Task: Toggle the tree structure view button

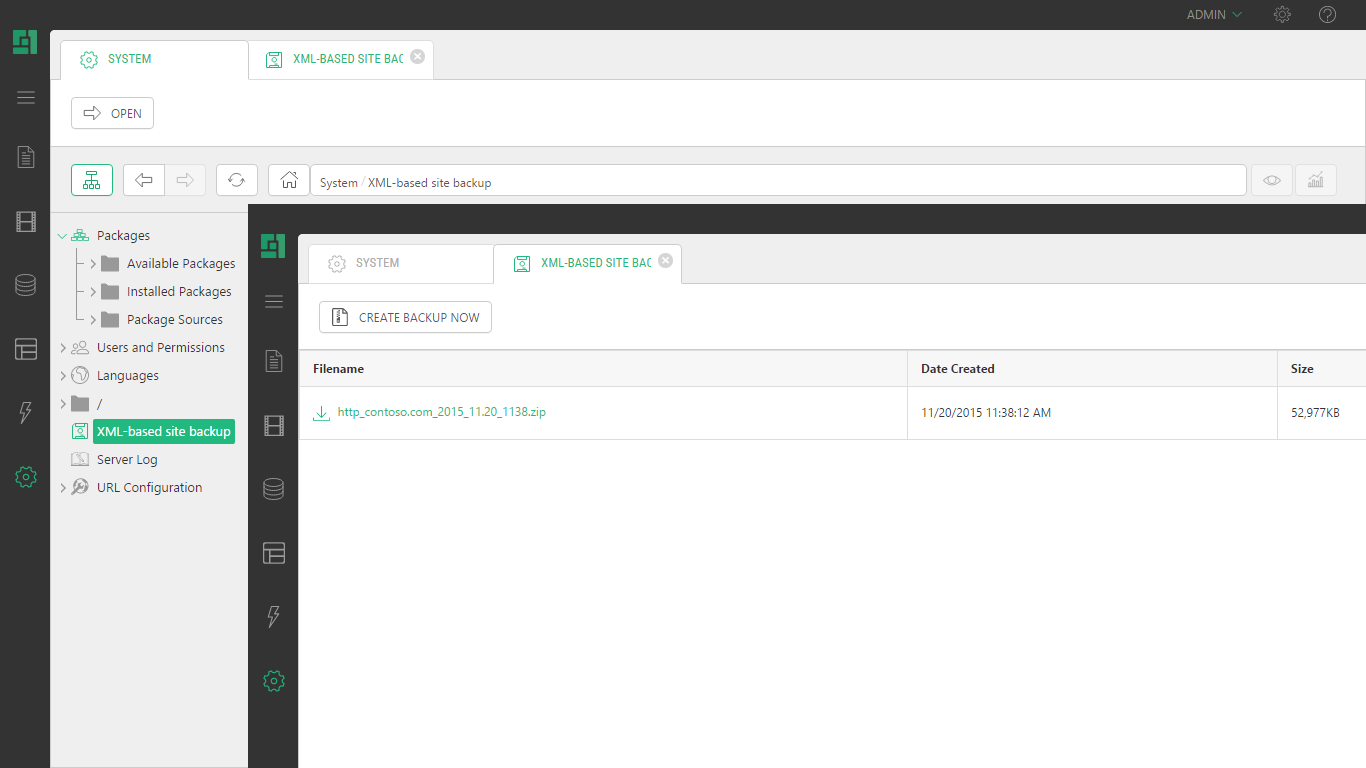Action: point(92,180)
